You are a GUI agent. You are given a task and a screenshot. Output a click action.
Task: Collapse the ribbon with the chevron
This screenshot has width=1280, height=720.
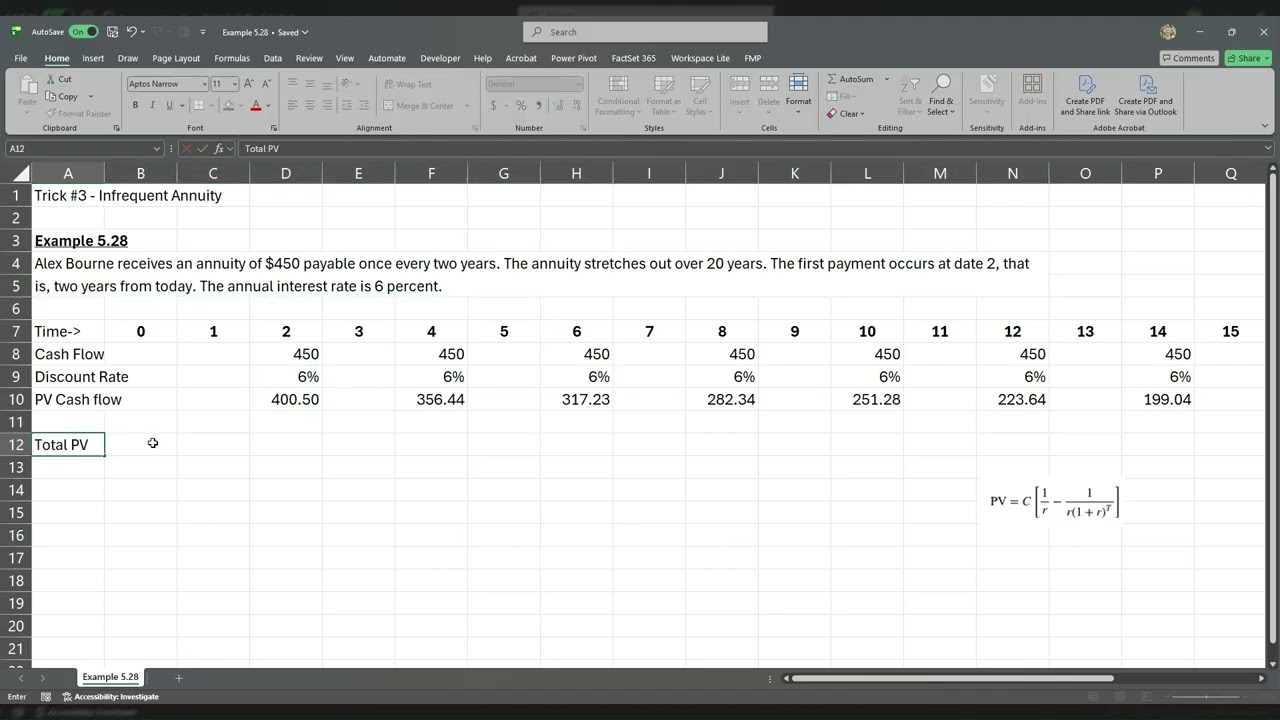pyautogui.click(x=1266, y=127)
